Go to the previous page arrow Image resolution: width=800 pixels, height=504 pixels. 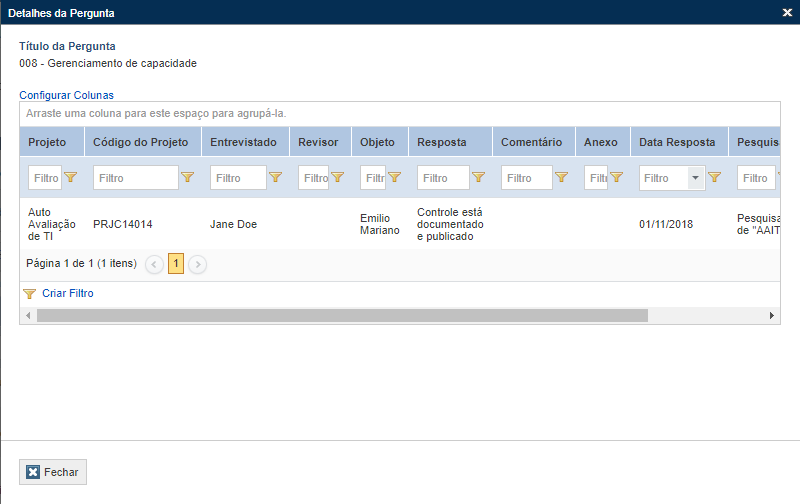click(154, 264)
